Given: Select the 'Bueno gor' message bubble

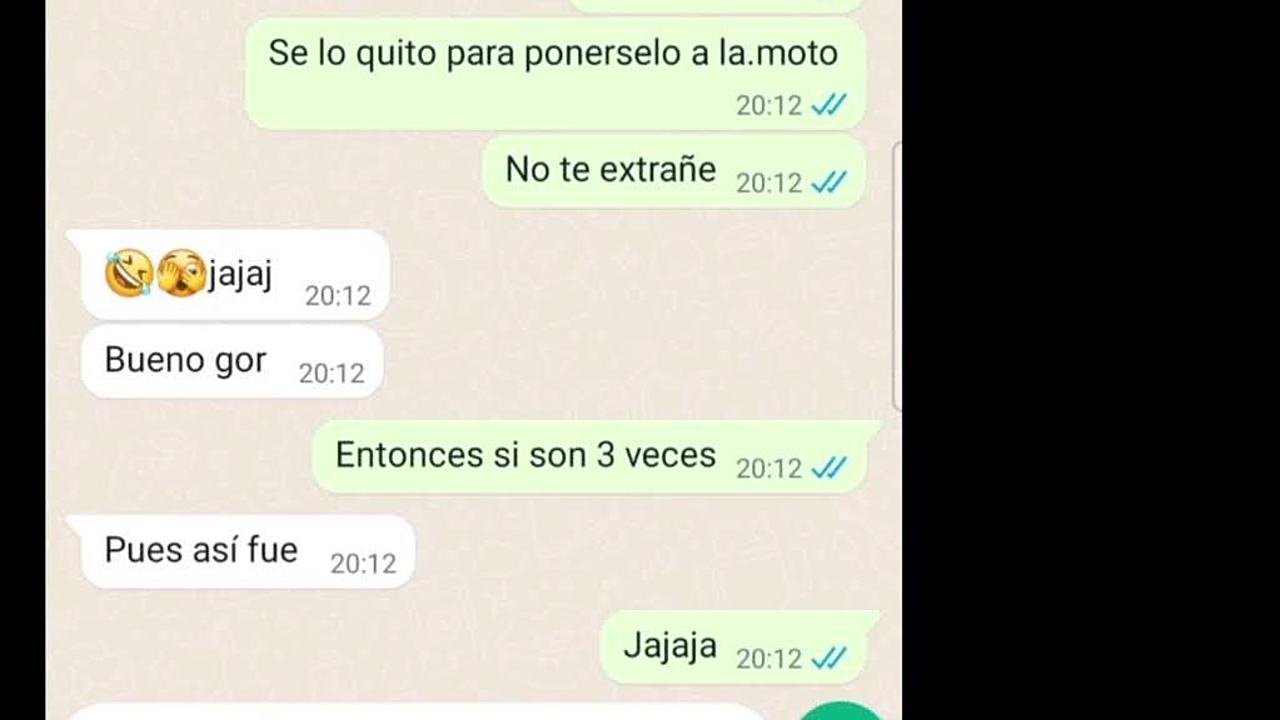Looking at the screenshot, I should point(231,361).
